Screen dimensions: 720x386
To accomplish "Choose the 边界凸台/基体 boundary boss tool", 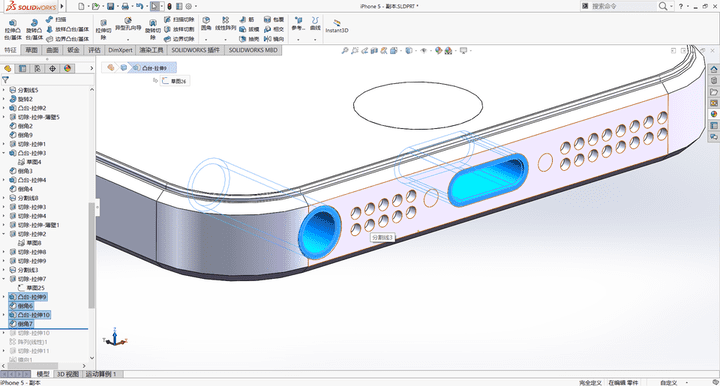I will pyautogui.click(x=68, y=39).
